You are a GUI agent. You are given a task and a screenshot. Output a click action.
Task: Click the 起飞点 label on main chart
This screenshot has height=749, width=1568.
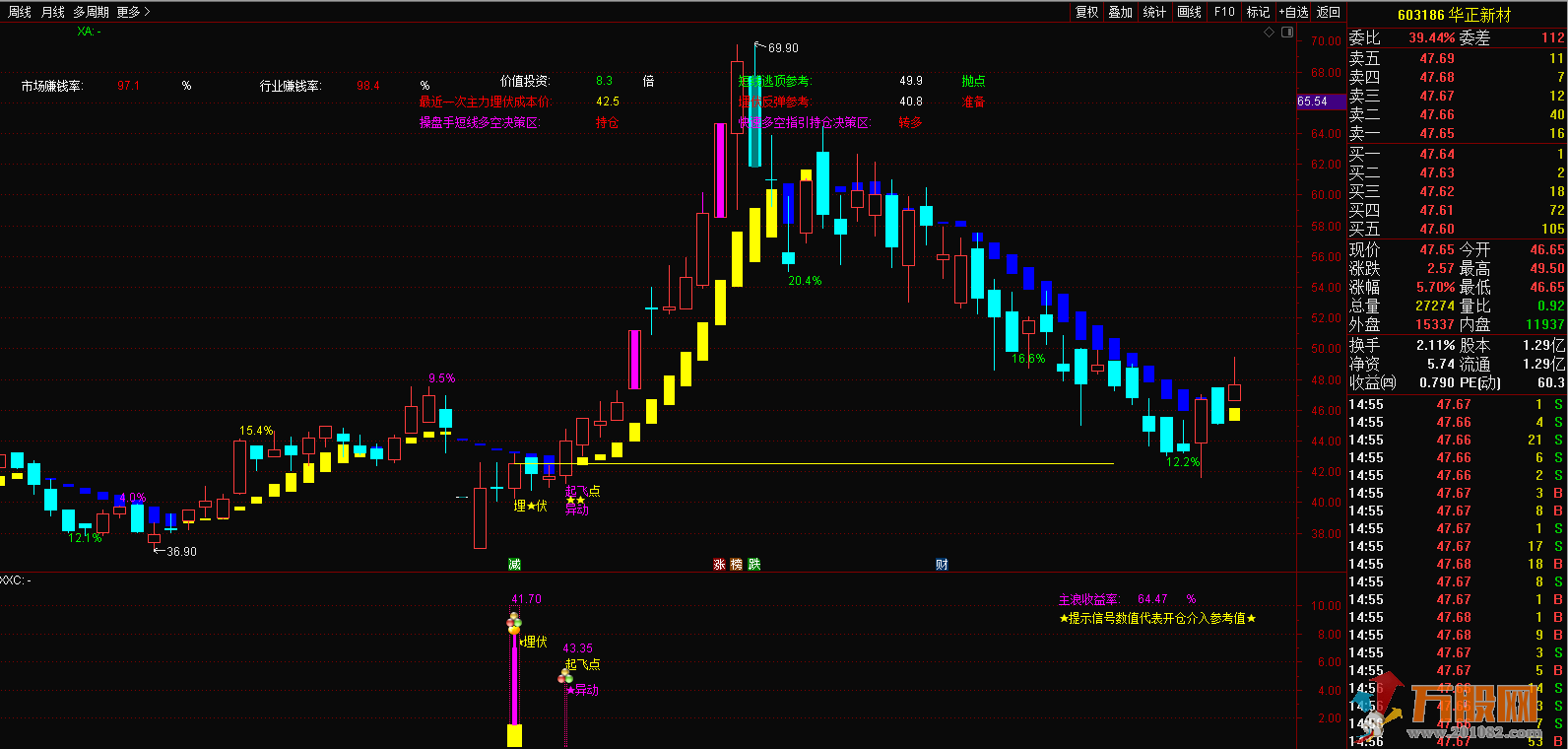(x=582, y=491)
